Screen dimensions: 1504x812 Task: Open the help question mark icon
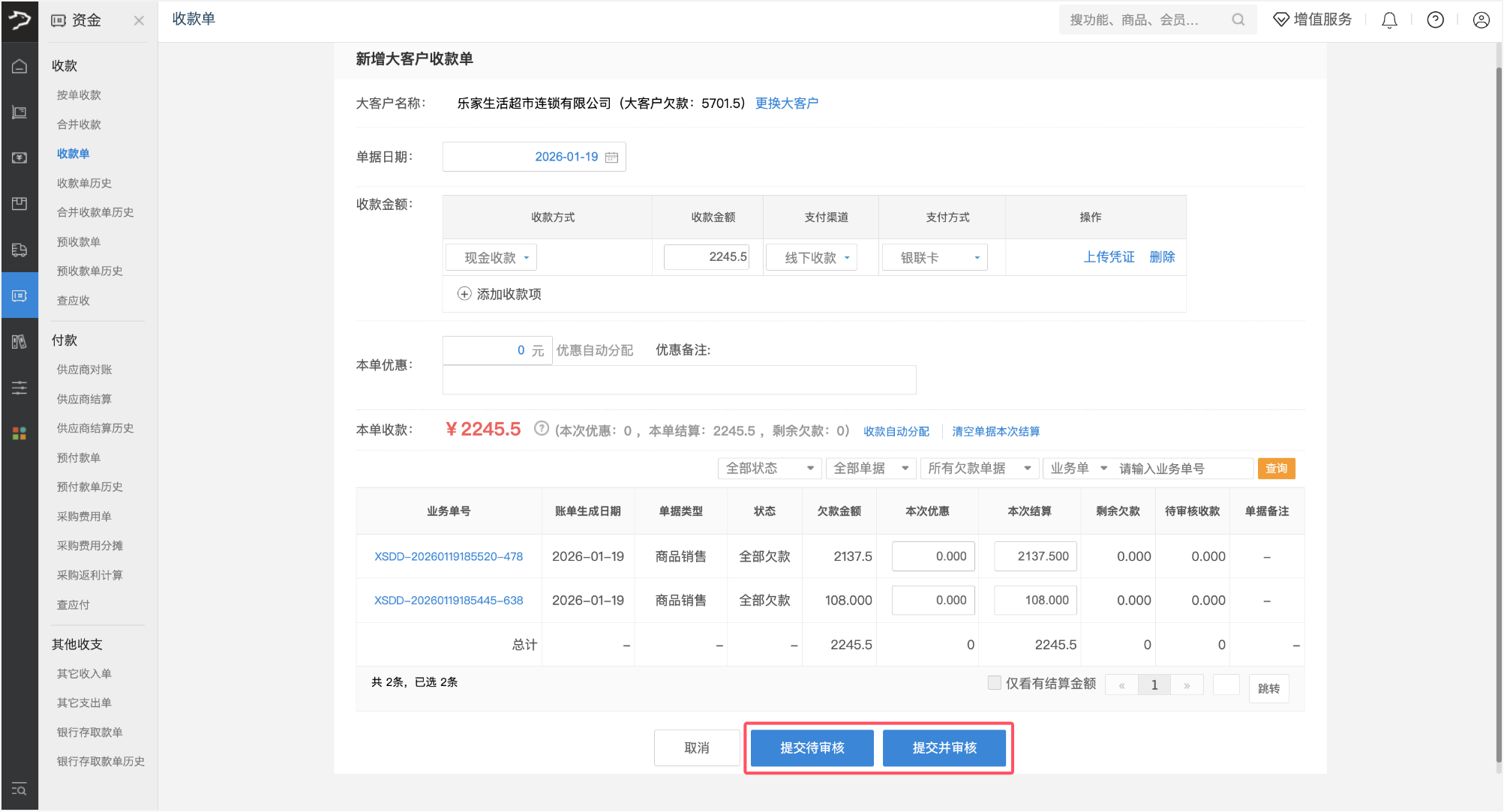point(1435,20)
